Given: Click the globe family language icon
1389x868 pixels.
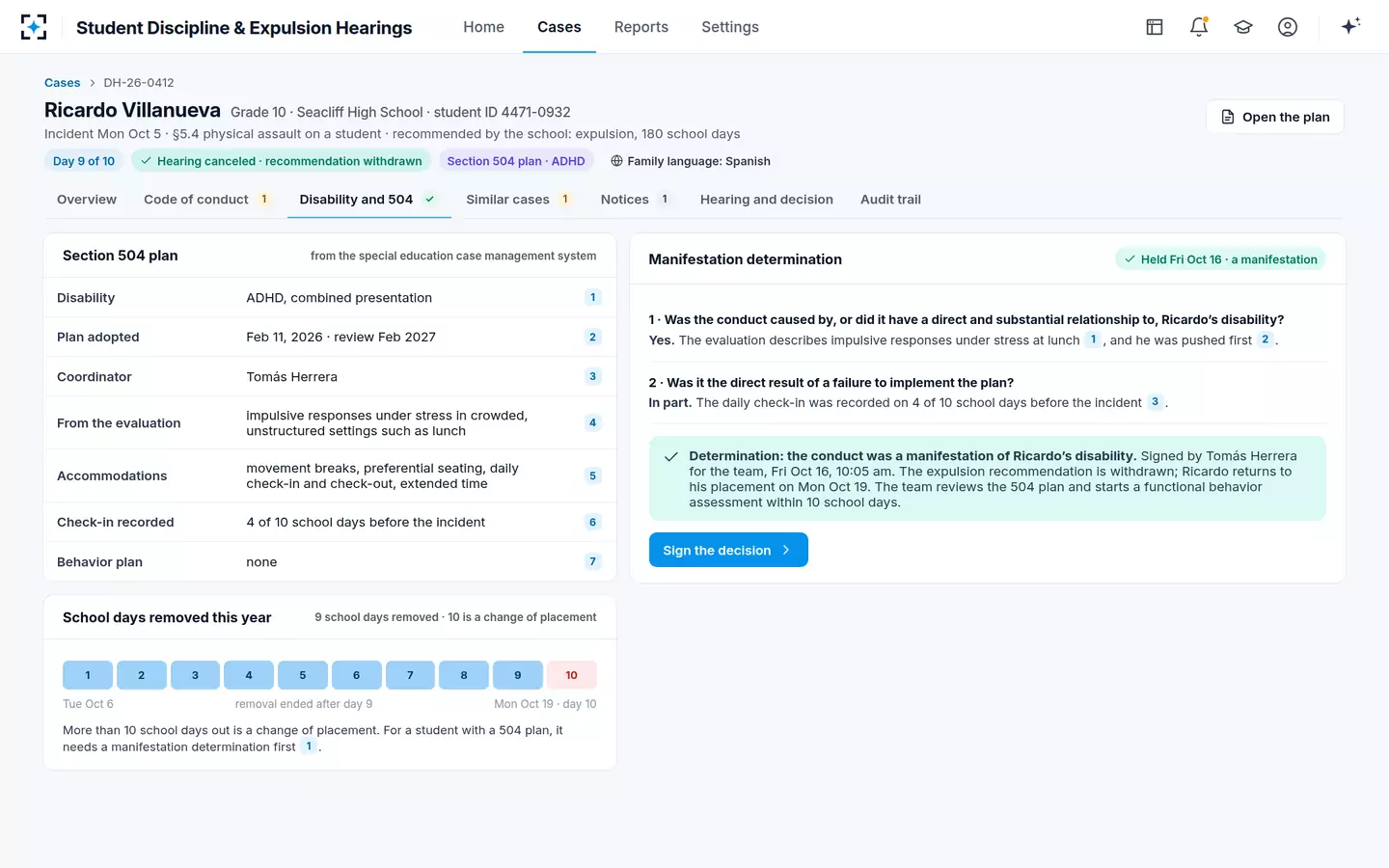Looking at the screenshot, I should 616,161.
